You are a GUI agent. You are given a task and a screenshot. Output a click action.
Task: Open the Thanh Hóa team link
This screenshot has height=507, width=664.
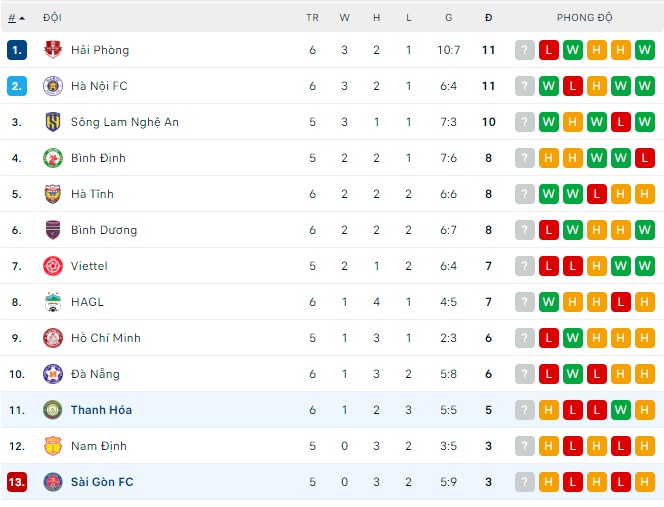coord(101,410)
